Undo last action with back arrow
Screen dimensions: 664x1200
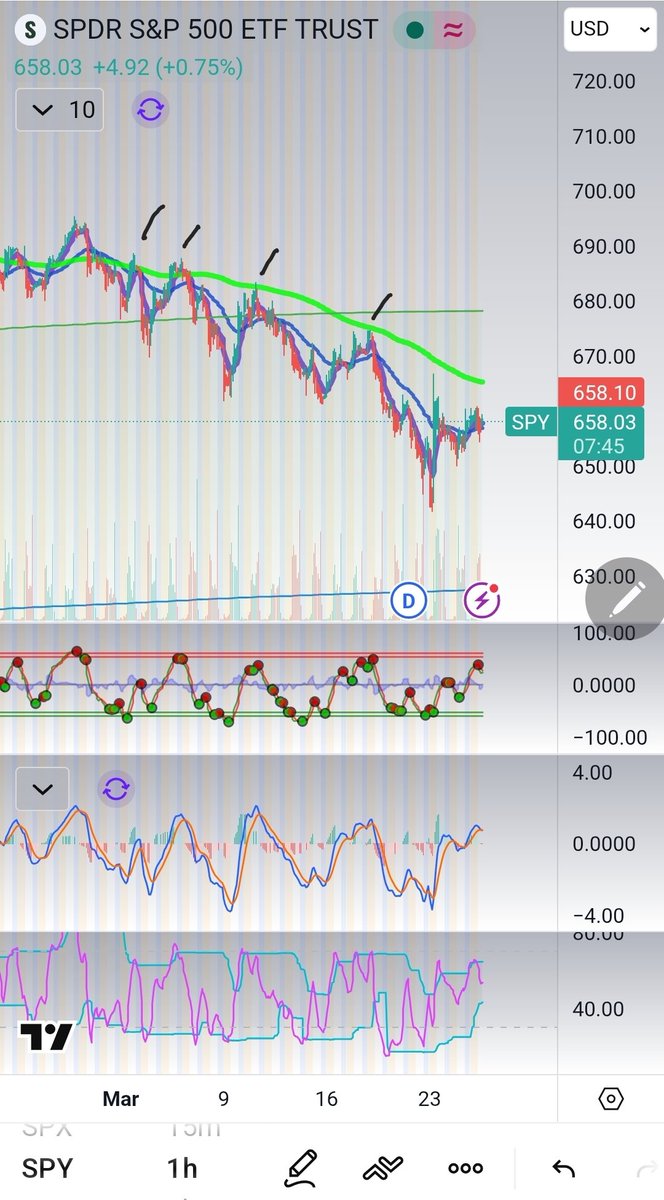564,1168
